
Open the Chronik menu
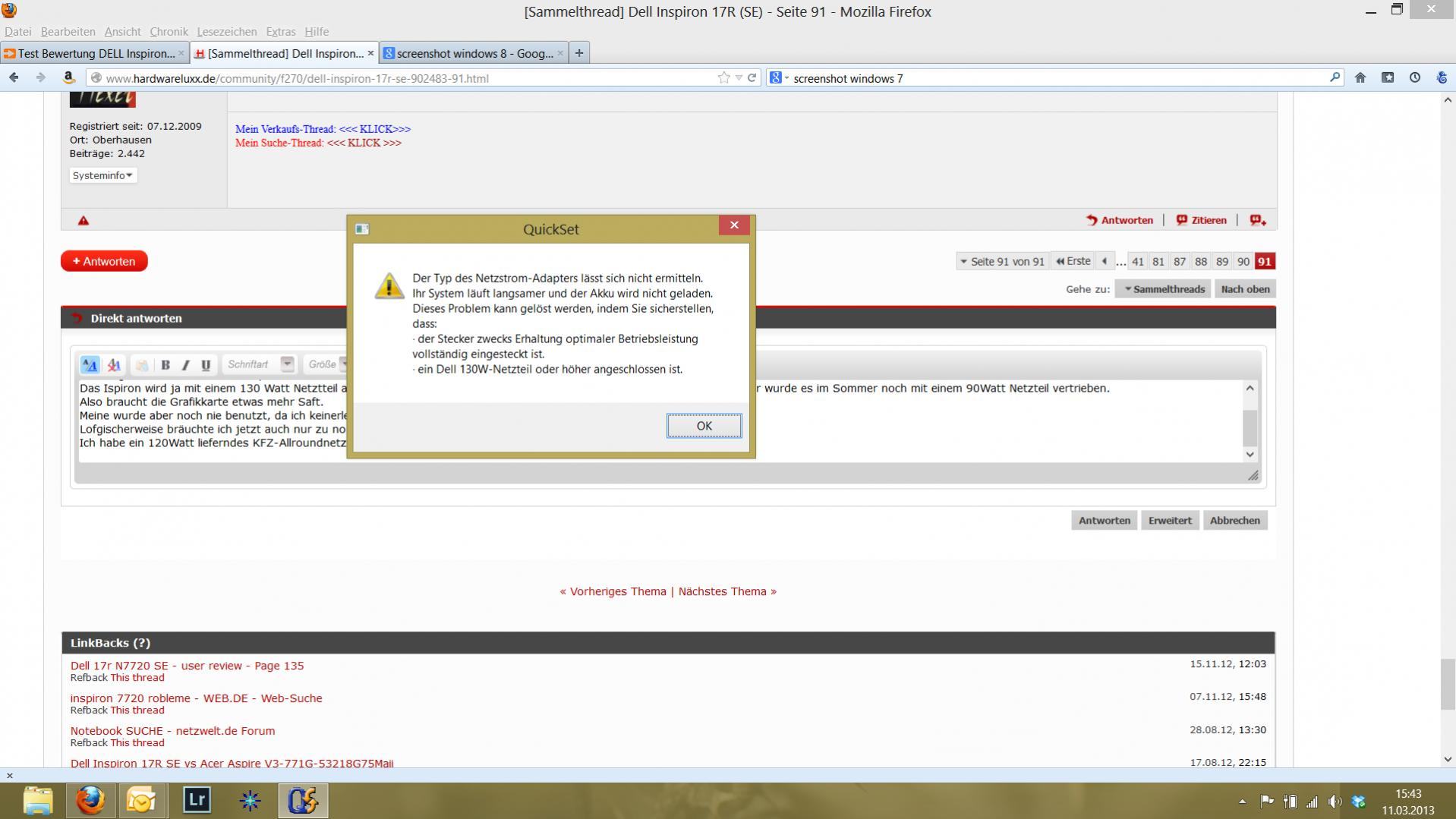click(x=169, y=31)
